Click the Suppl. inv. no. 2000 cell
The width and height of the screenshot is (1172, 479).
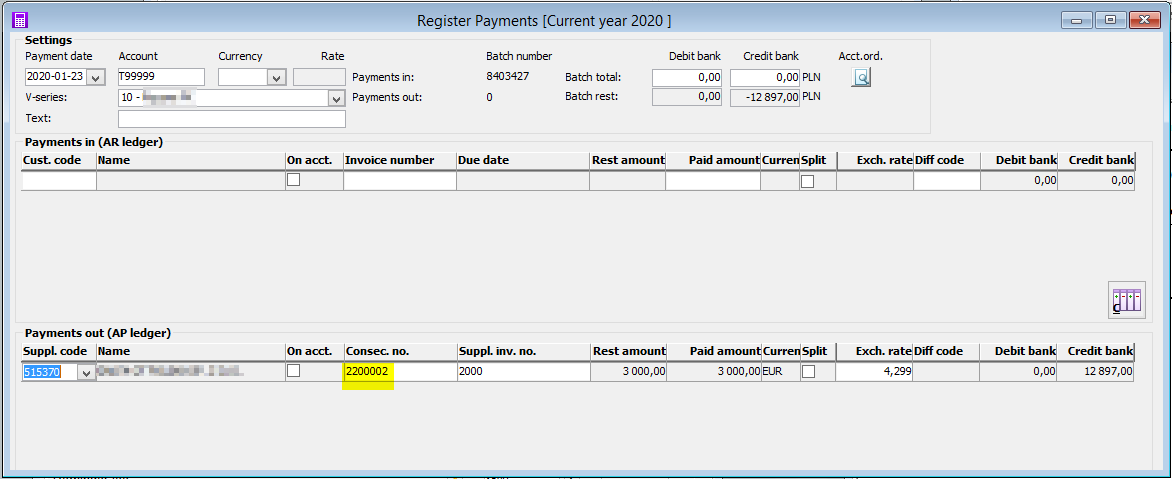click(522, 372)
